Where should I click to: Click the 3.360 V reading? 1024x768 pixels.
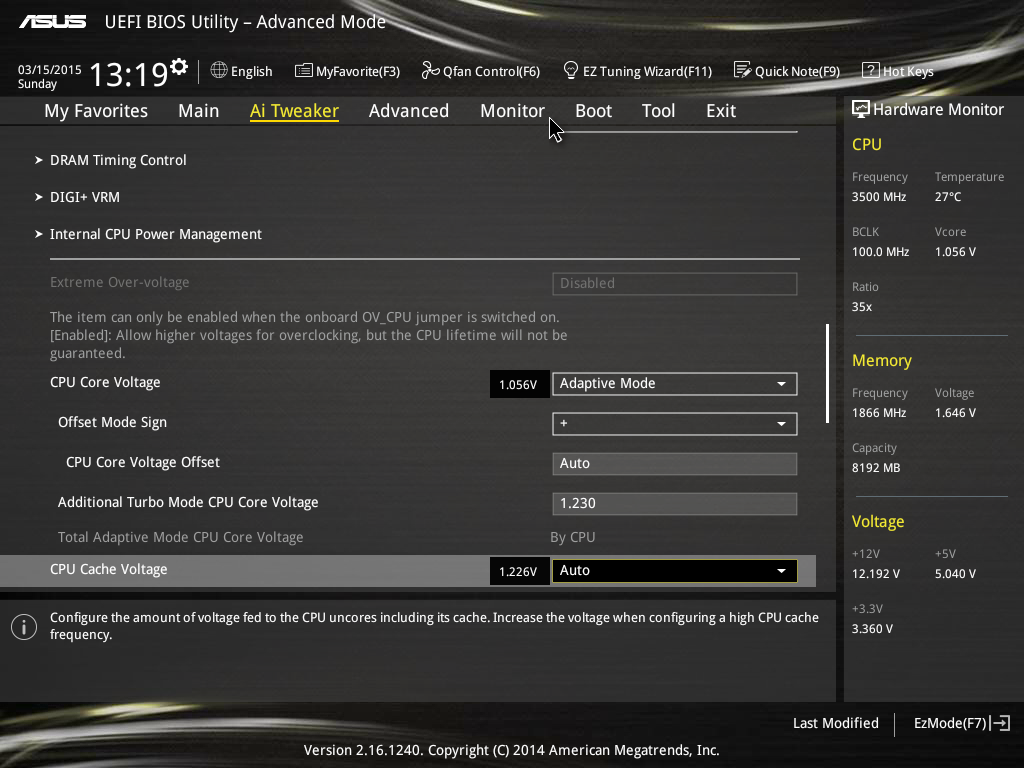point(872,628)
